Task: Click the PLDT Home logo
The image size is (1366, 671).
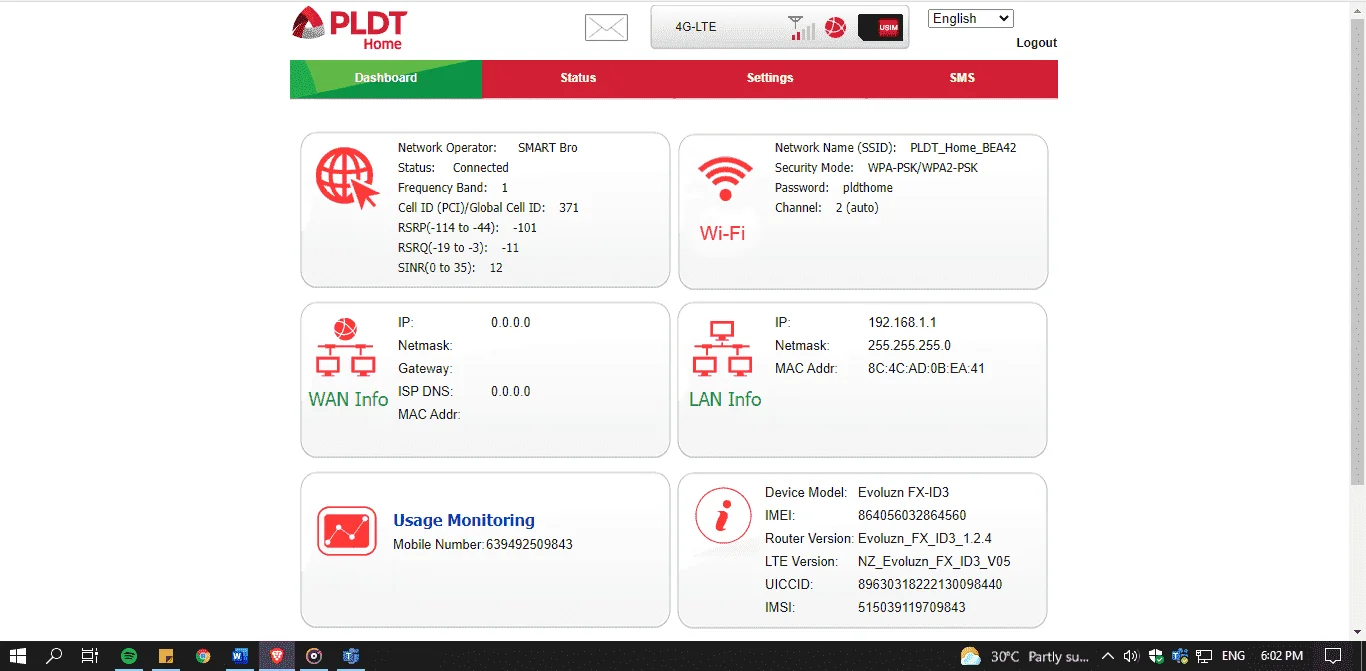Action: [350, 28]
